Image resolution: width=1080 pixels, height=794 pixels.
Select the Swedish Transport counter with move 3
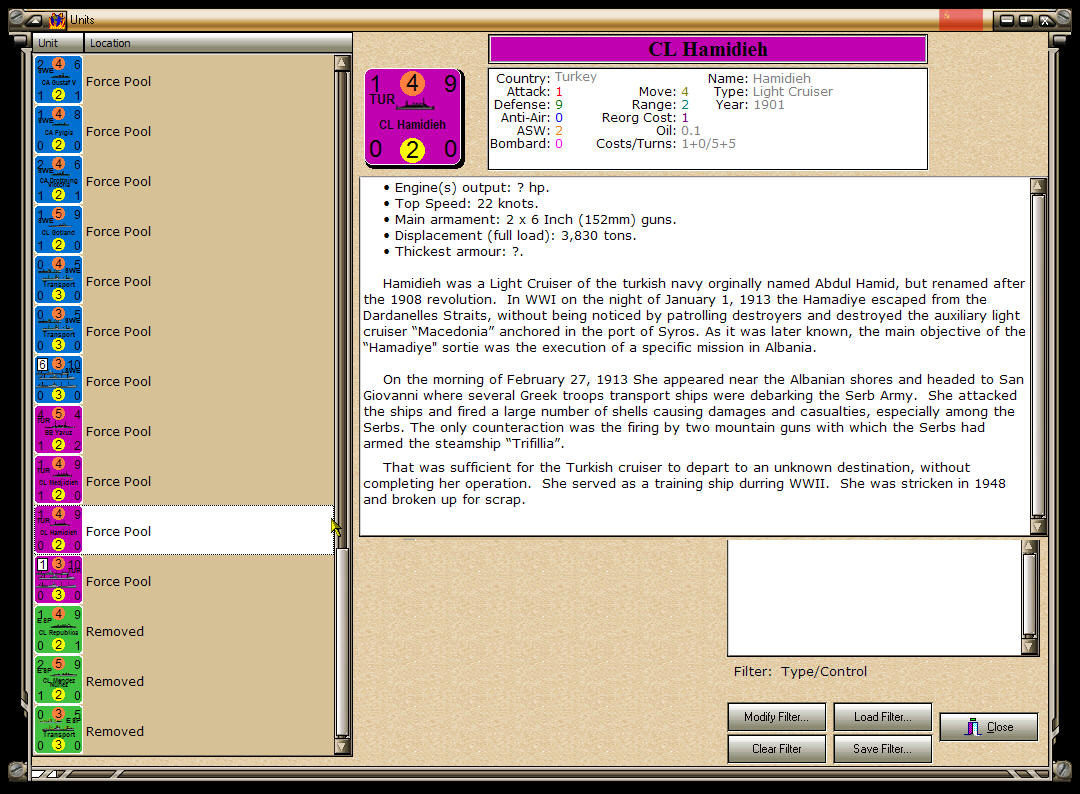pyautogui.click(x=59, y=331)
